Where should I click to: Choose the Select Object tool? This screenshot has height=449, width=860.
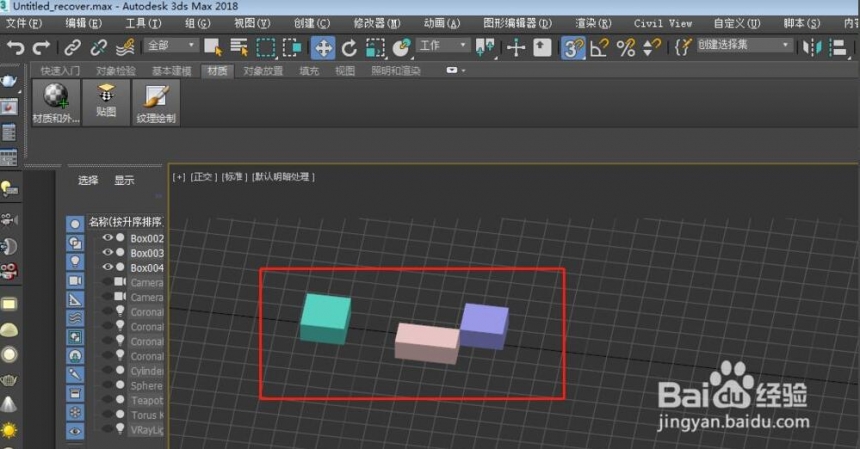(x=212, y=48)
